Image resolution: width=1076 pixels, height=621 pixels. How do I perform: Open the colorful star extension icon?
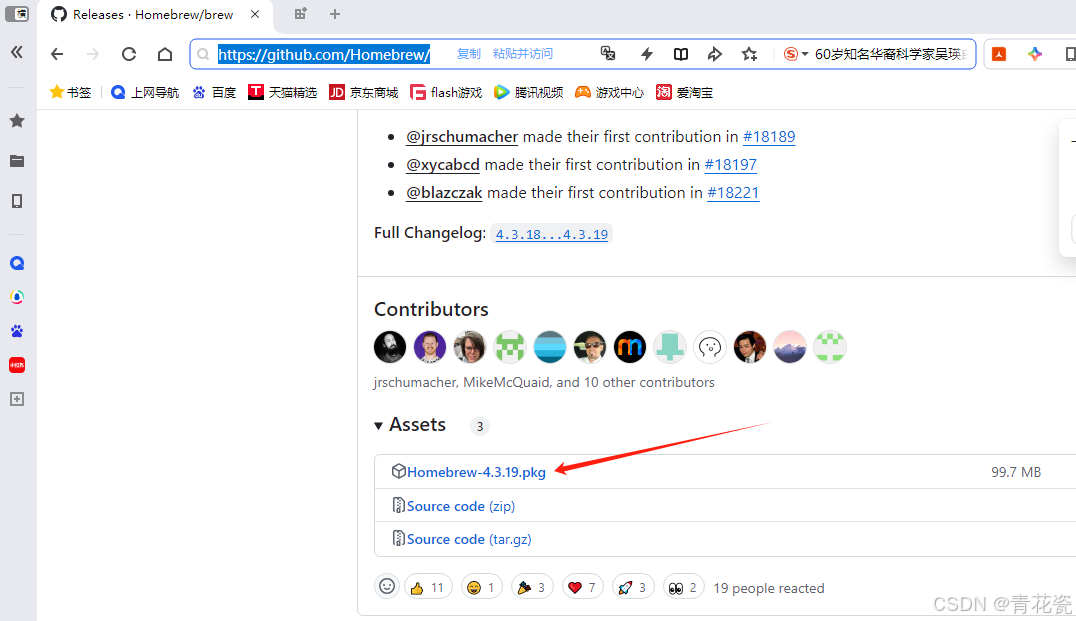point(1035,54)
